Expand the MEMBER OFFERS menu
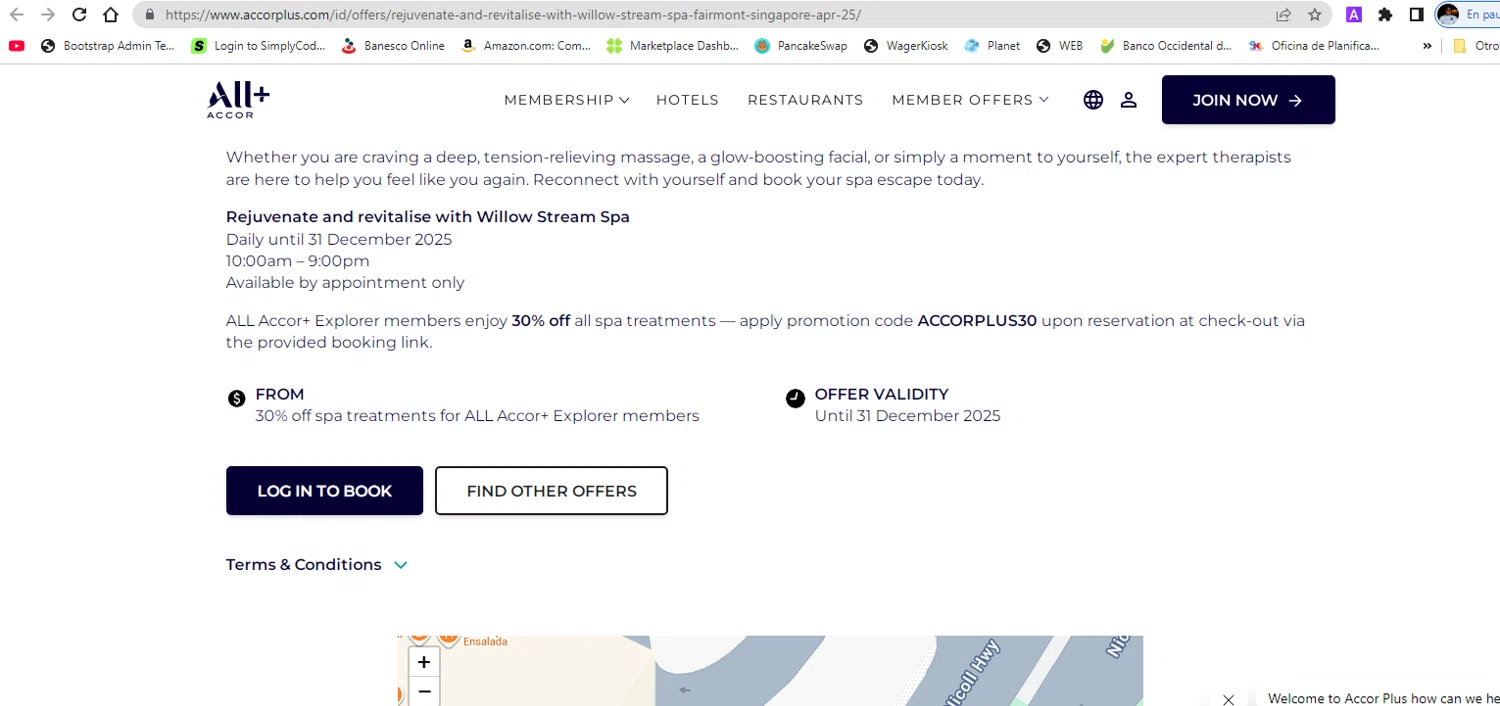This screenshot has height=706, width=1500. click(x=970, y=100)
